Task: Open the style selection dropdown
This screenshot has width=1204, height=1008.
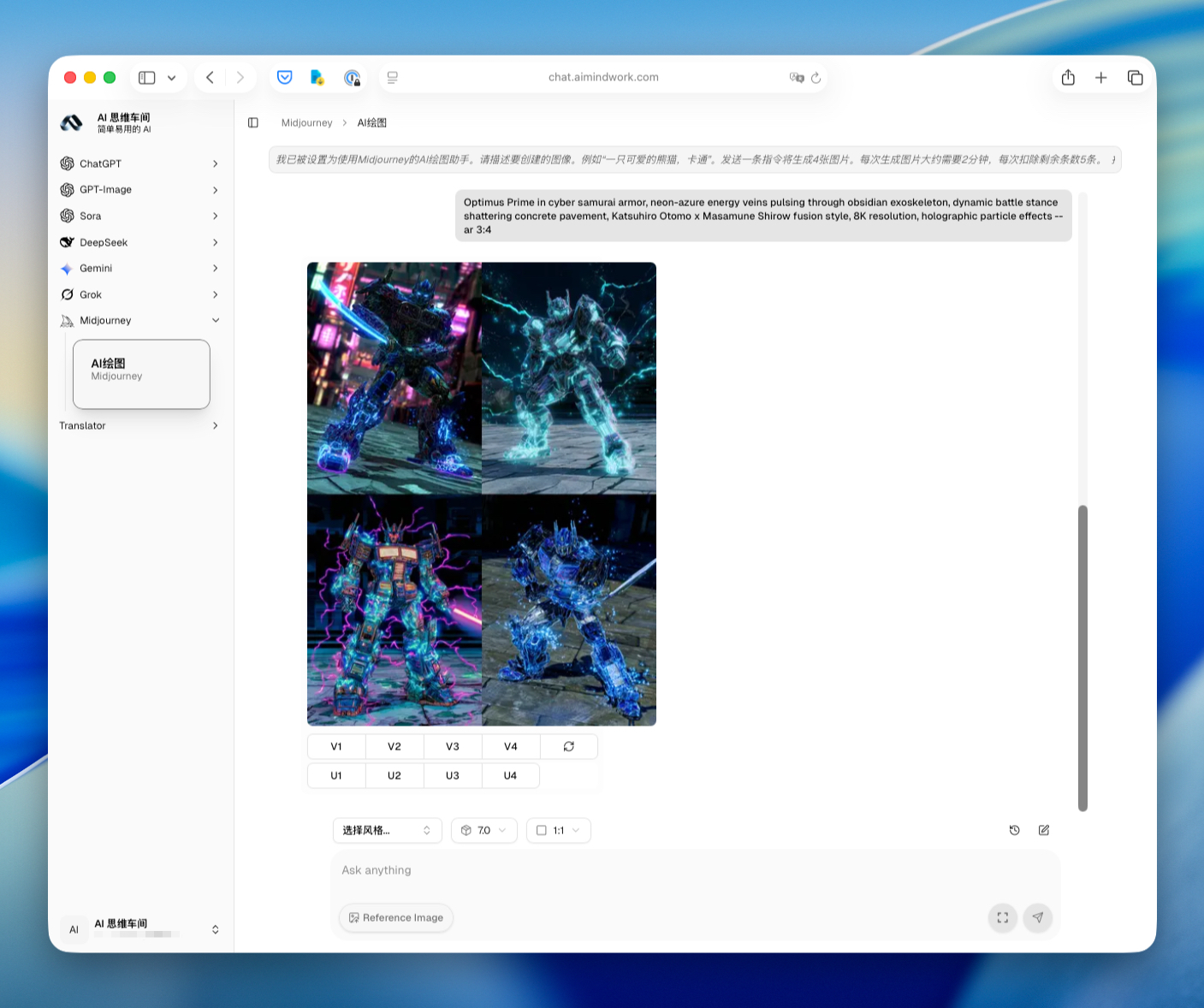Action: click(387, 830)
